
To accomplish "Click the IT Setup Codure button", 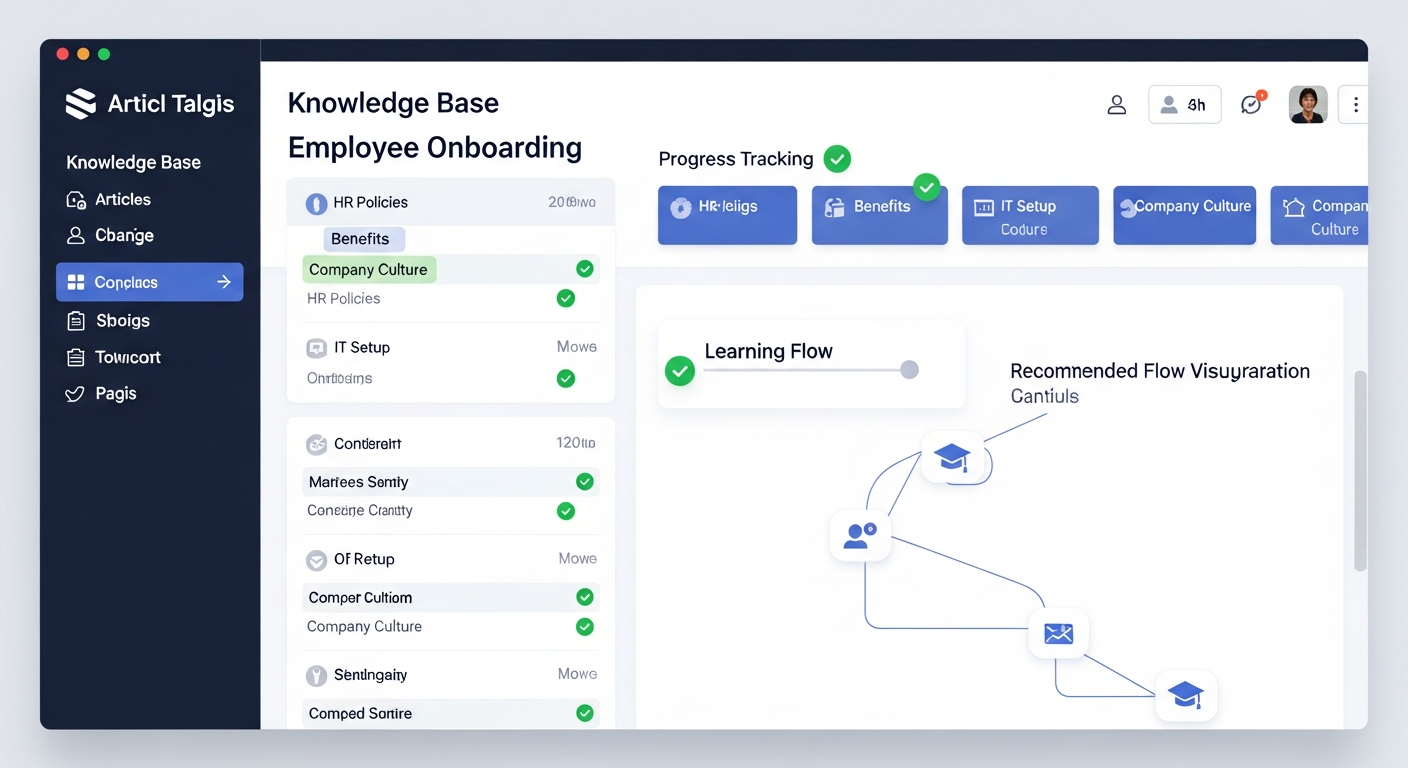I will click(x=1030, y=215).
